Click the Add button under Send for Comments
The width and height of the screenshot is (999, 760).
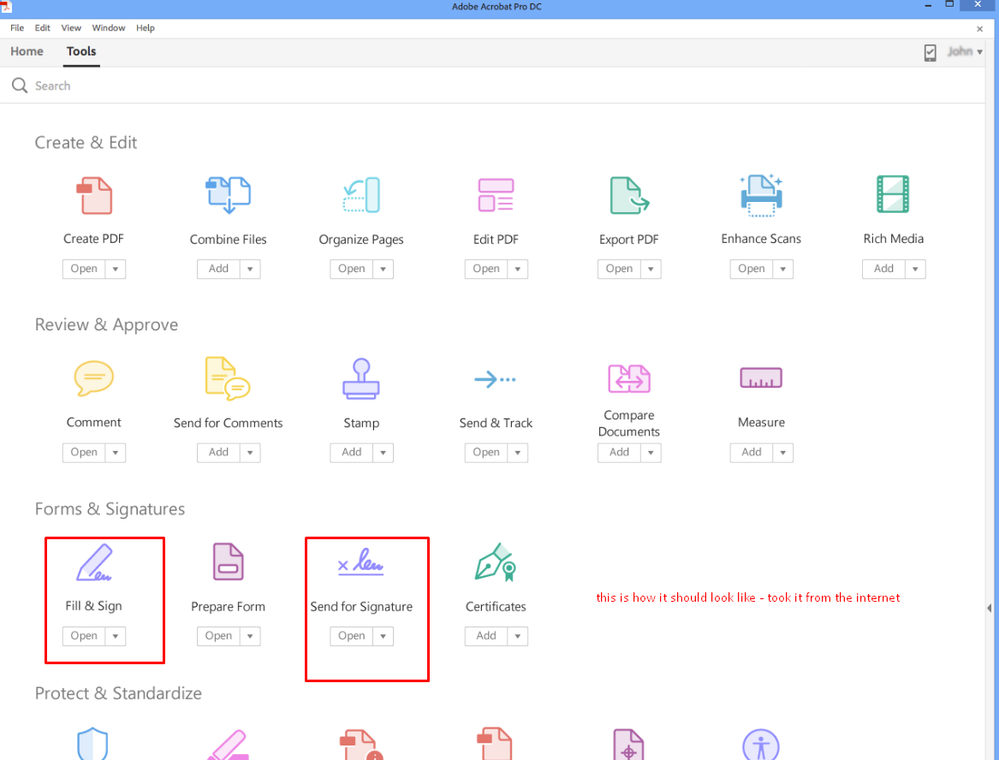pyautogui.click(x=219, y=452)
